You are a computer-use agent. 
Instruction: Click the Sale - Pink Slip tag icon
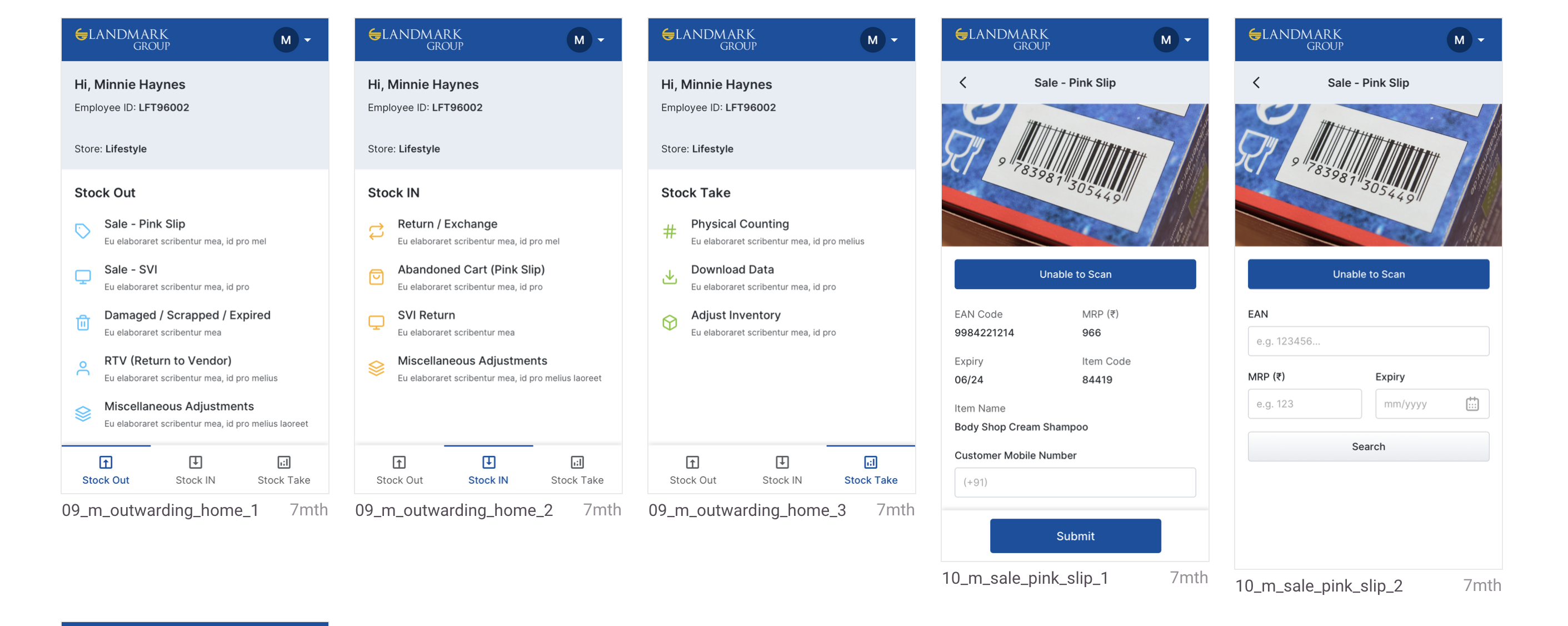(83, 231)
